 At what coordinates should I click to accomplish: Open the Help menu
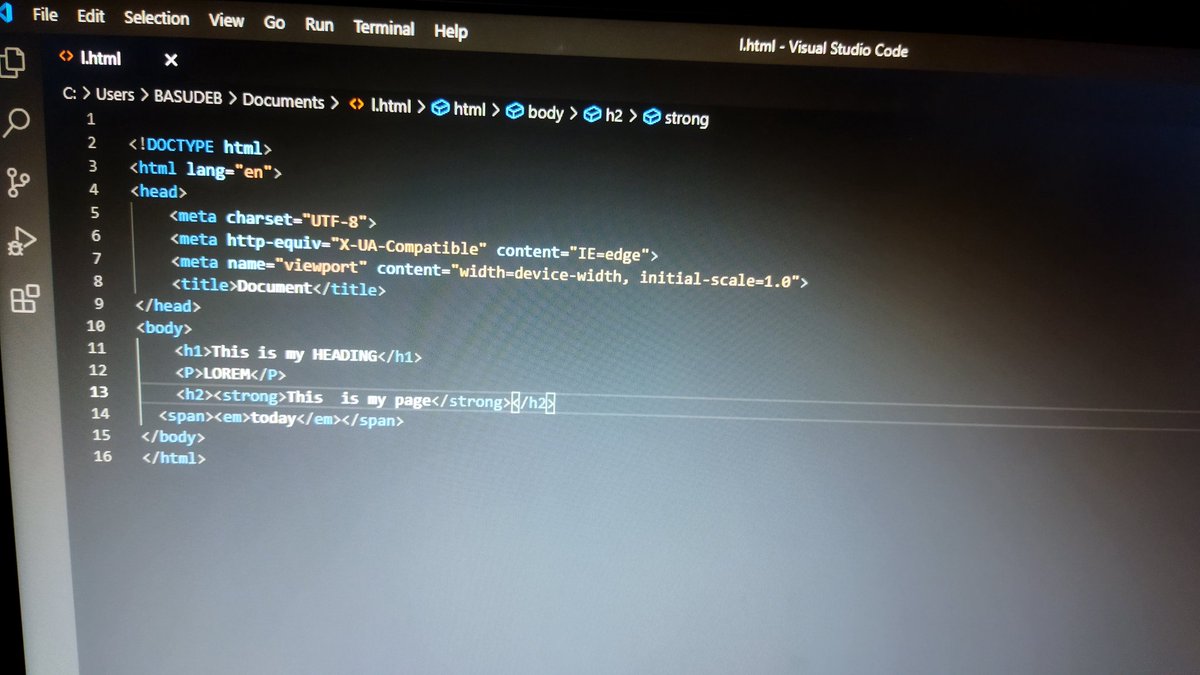[451, 31]
